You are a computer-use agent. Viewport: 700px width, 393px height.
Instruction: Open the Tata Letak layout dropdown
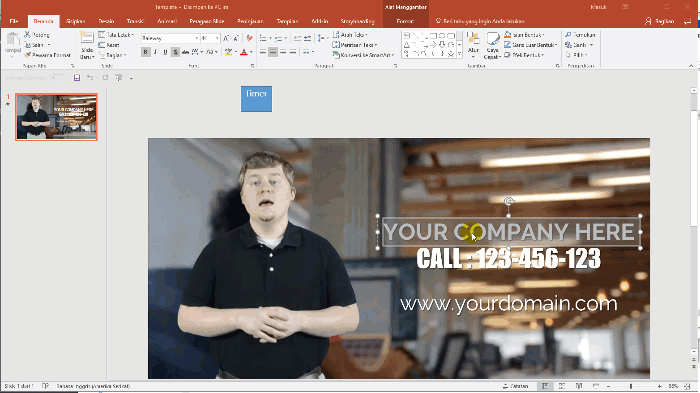coord(116,34)
